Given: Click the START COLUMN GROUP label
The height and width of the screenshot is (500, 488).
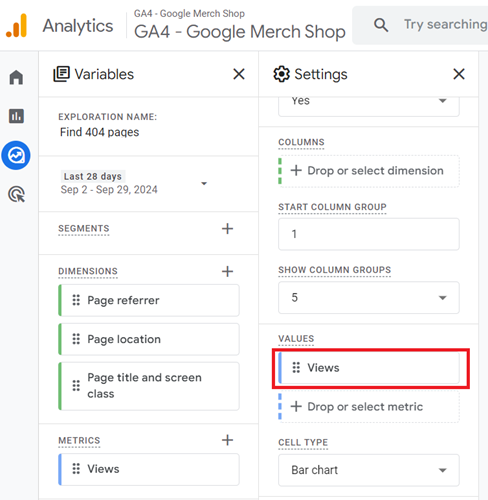Looking at the screenshot, I should [x=332, y=207].
